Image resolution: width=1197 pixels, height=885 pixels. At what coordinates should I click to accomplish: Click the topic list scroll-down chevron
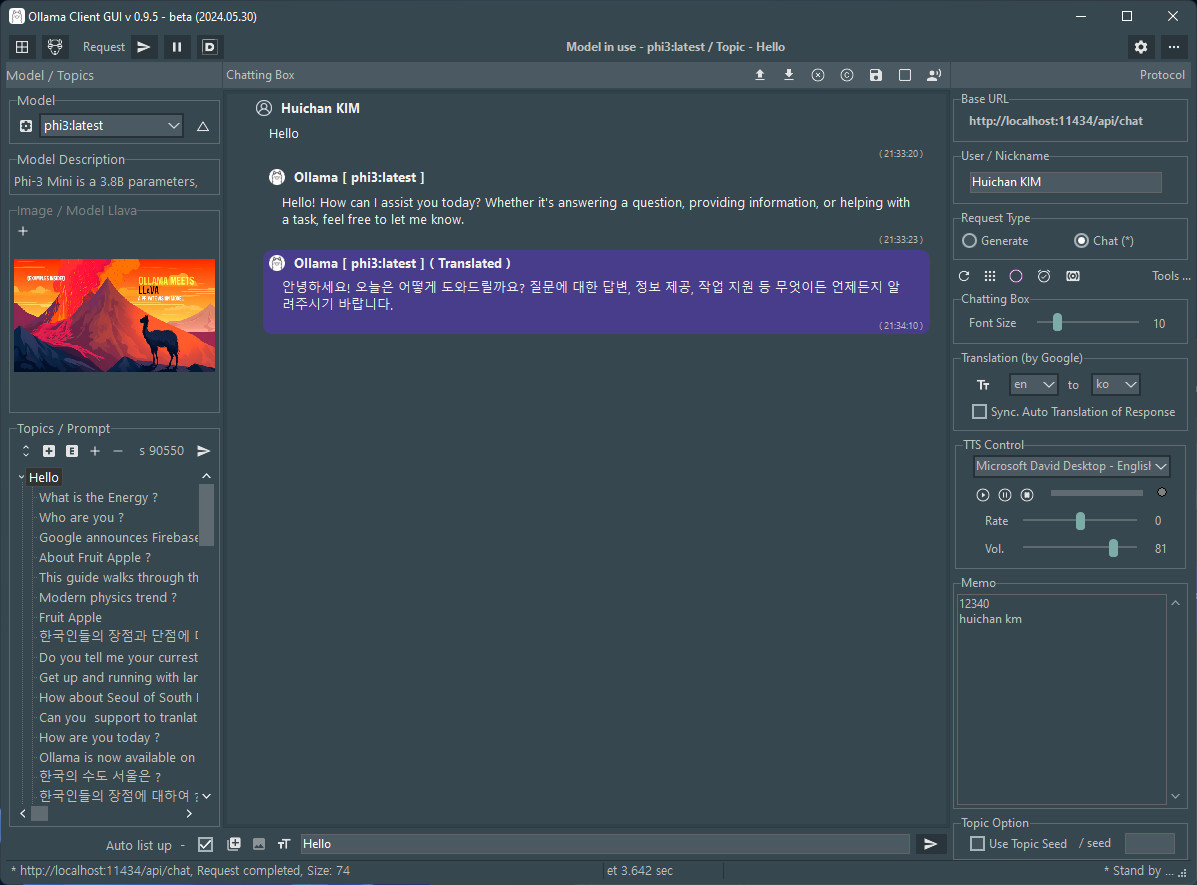tap(206, 796)
